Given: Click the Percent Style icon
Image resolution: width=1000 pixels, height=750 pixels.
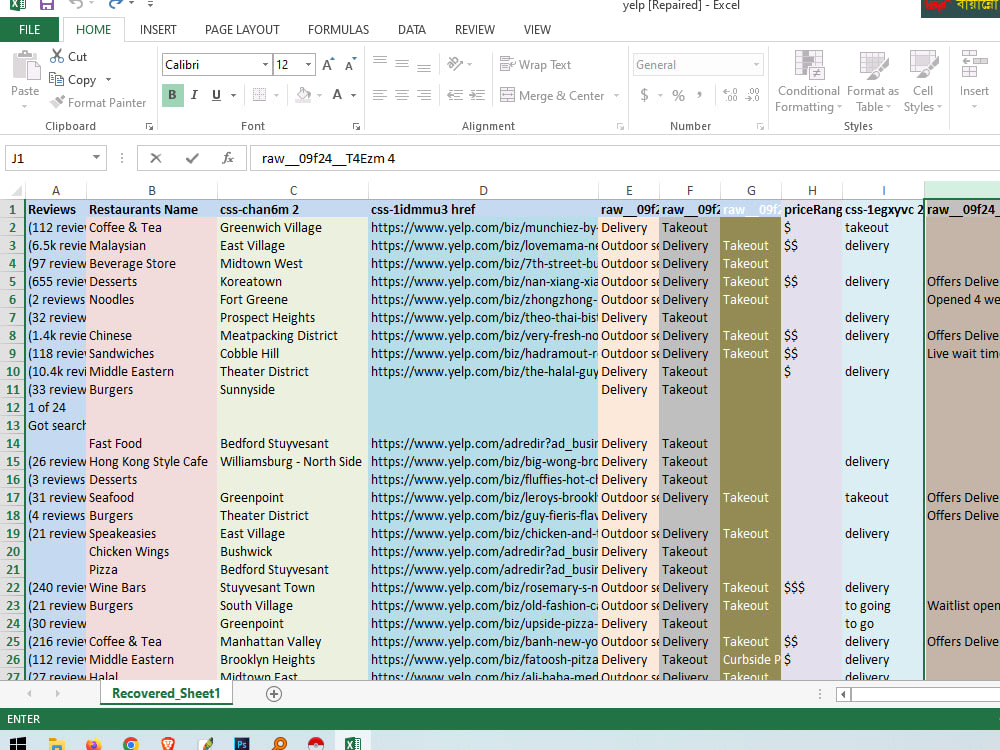Looking at the screenshot, I should 679,95.
